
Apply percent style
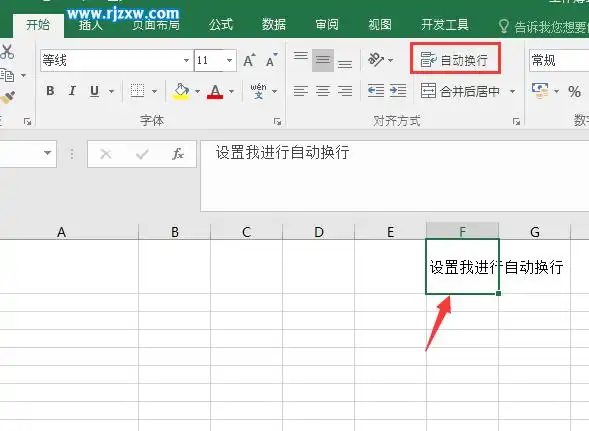(x=574, y=91)
